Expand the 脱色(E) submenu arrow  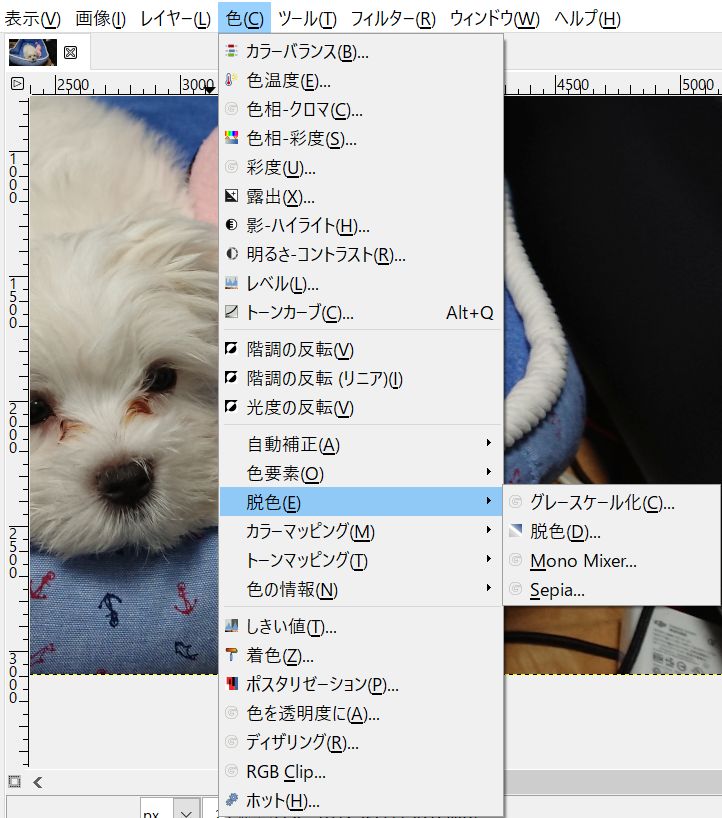pos(489,501)
